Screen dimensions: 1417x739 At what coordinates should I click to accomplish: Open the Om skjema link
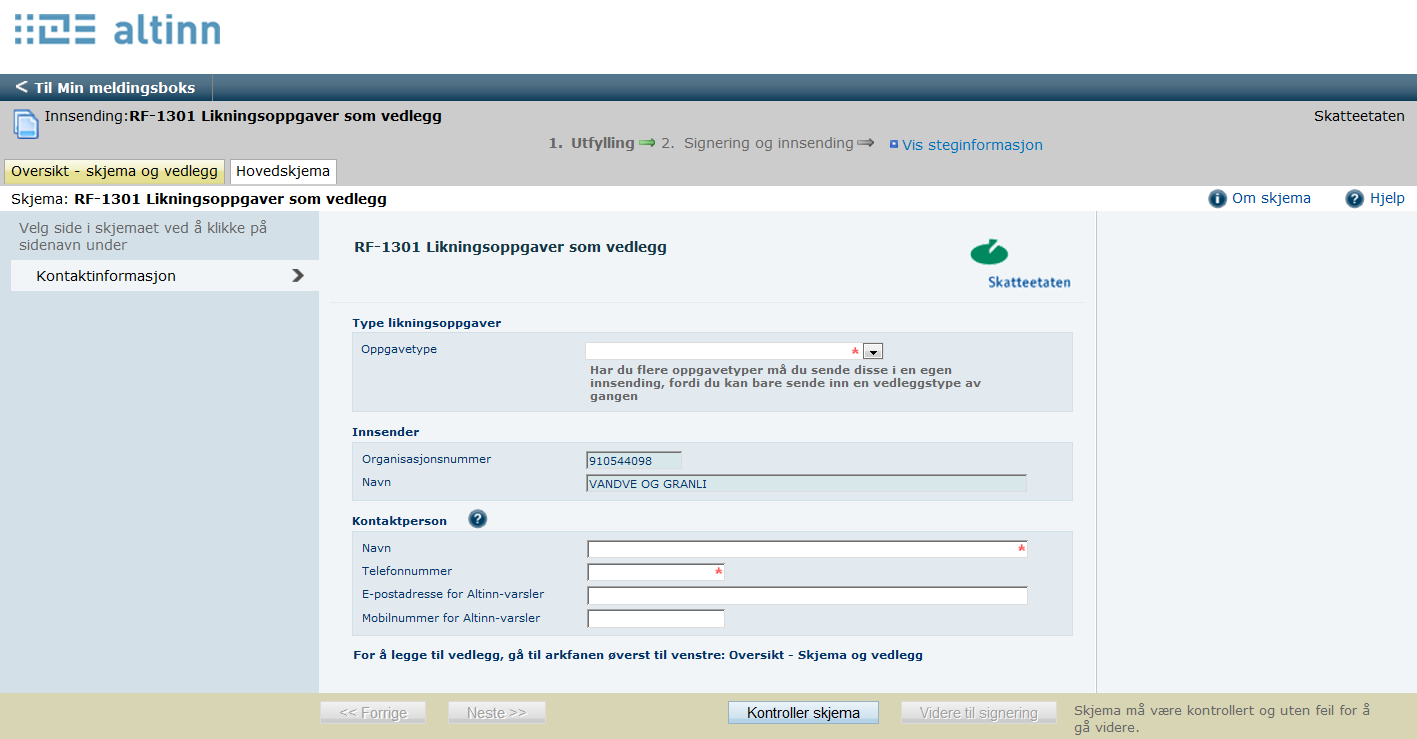[1271, 198]
